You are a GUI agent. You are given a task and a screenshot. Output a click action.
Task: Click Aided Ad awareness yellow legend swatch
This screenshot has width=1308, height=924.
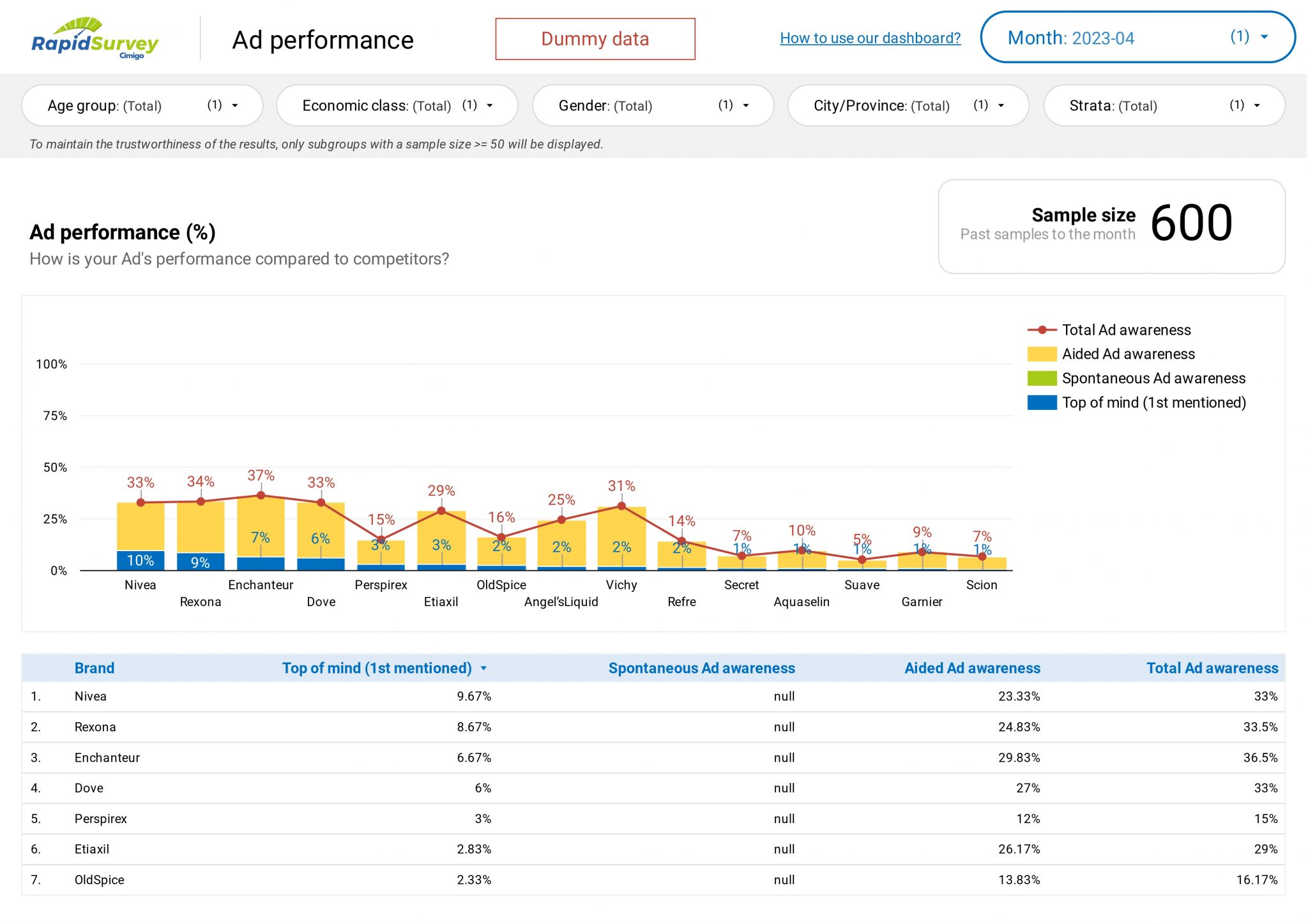(1042, 354)
